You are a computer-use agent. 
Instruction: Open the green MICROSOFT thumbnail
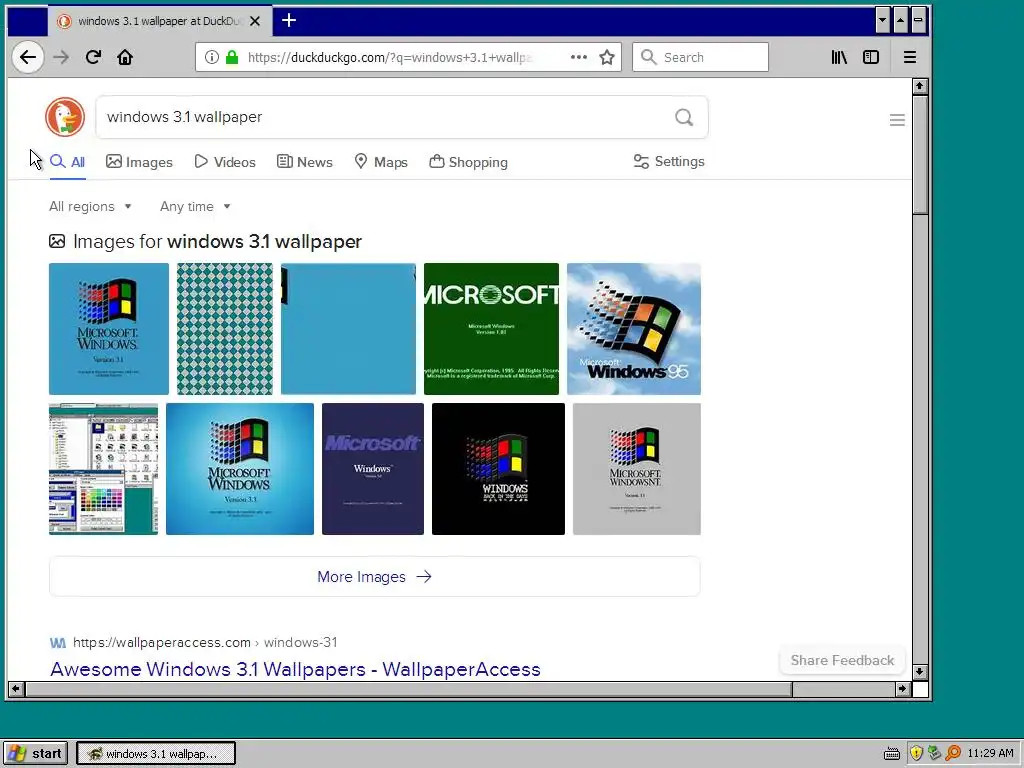(491, 329)
